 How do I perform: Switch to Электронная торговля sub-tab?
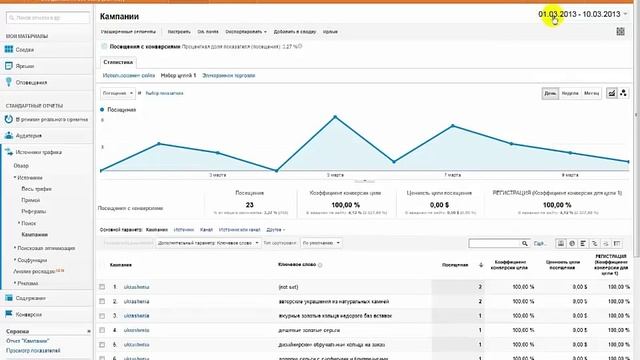229,76
